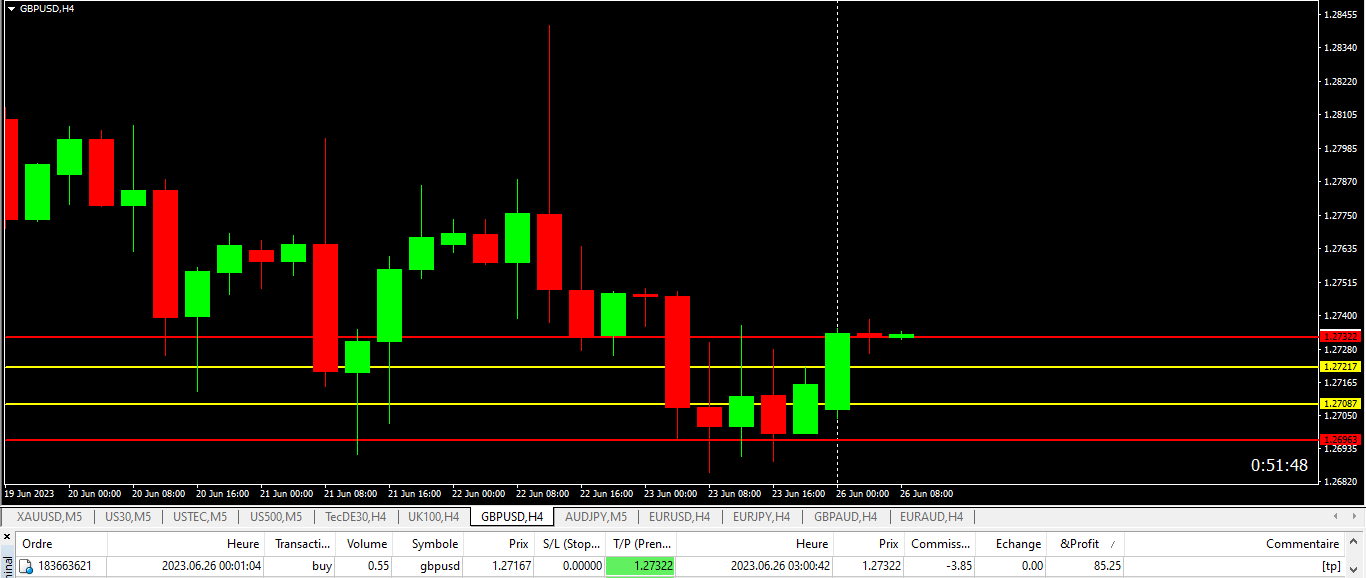
Task: Click the Commiss... column header
Action: pos(940,544)
